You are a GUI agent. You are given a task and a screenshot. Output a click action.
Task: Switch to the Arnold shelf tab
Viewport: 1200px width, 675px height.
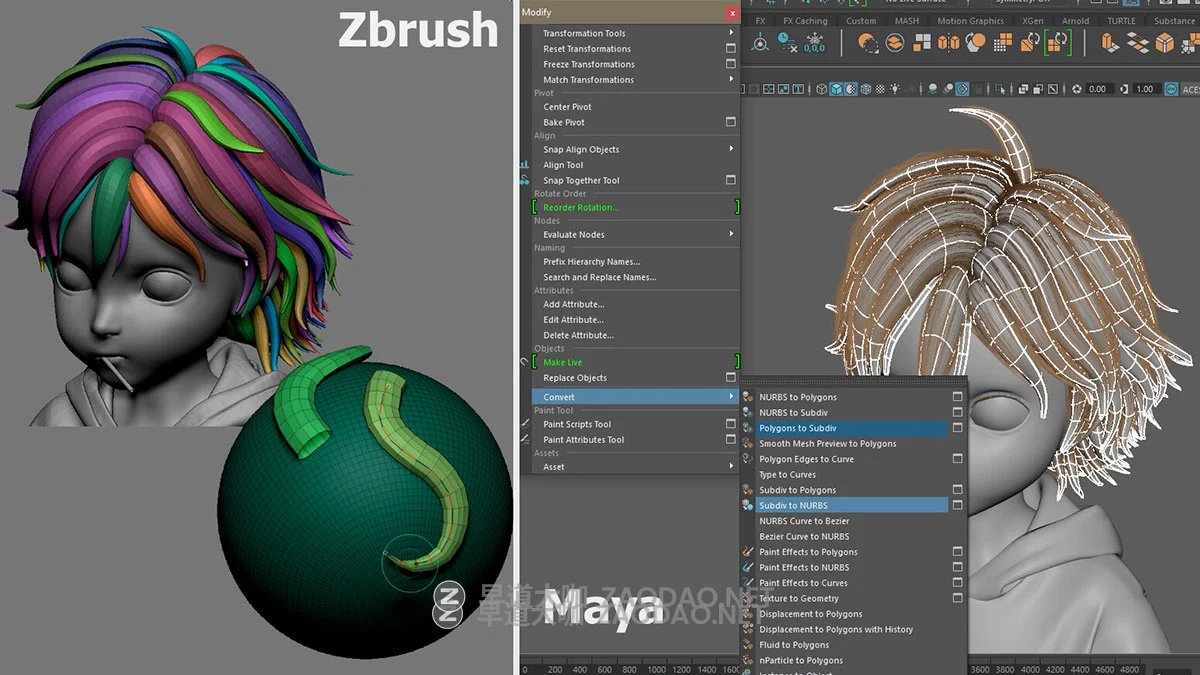[1075, 20]
